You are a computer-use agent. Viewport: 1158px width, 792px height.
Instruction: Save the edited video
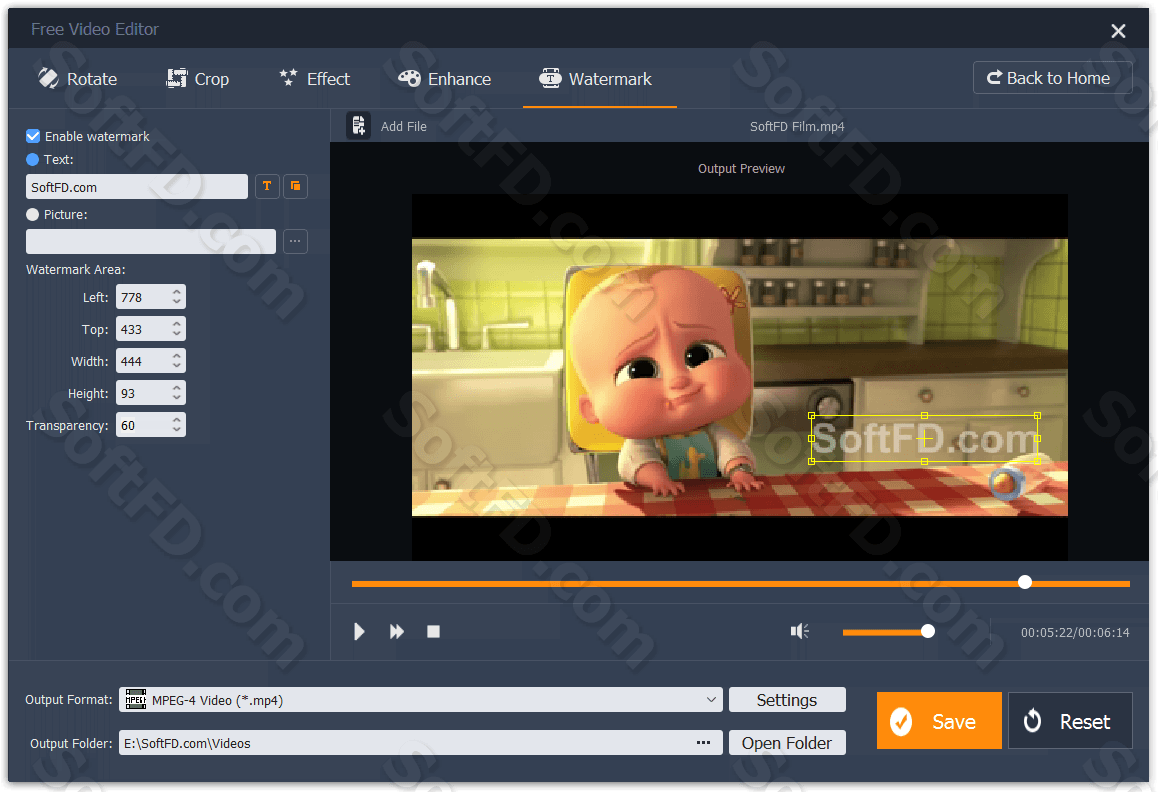(x=939, y=720)
